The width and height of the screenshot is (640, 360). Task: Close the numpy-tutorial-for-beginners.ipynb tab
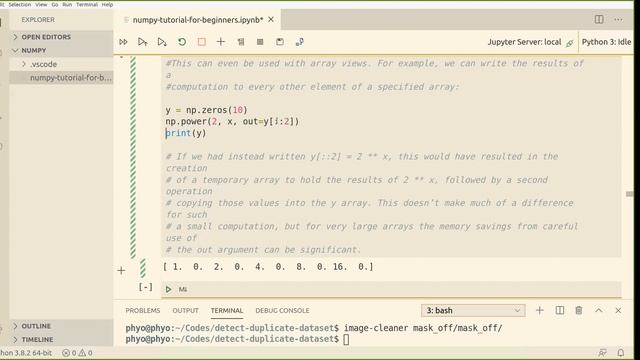[x=271, y=19]
